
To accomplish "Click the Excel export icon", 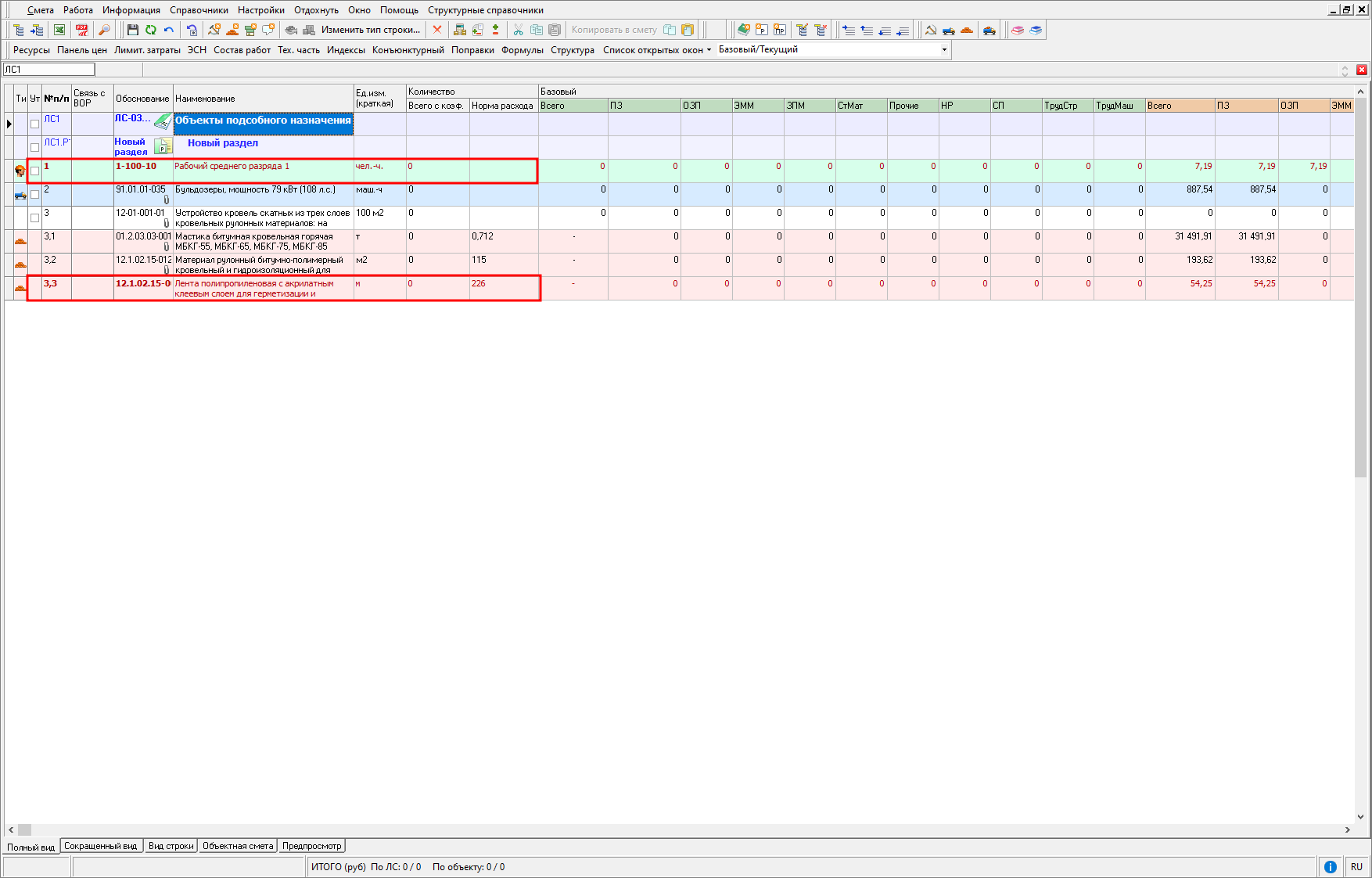I will (x=59, y=30).
